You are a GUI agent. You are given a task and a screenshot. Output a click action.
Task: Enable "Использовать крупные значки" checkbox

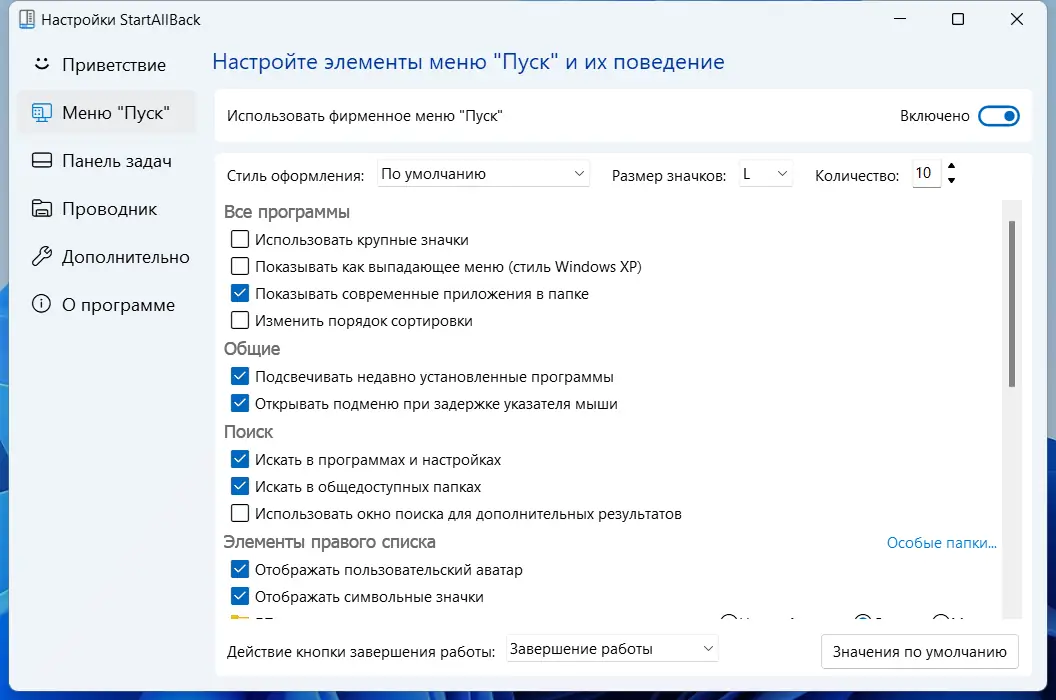tap(238, 239)
